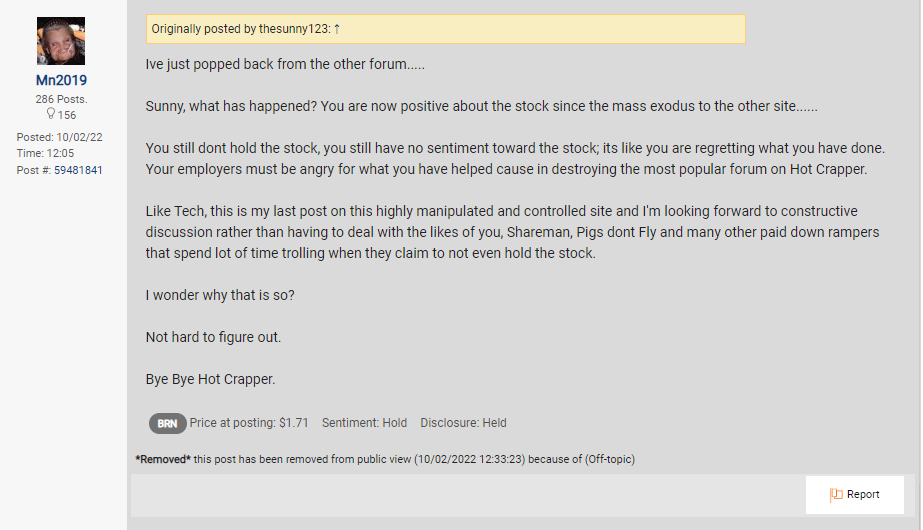Click the line "Not hard to figure out."
Viewport: 923px width, 530px height.
(213, 337)
